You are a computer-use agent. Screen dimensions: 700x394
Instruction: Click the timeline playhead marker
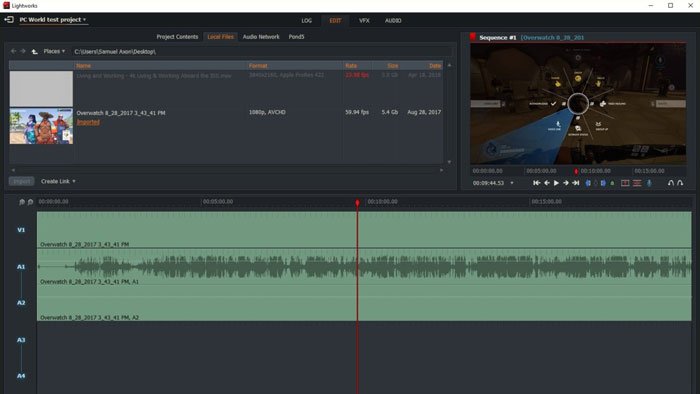click(x=357, y=203)
